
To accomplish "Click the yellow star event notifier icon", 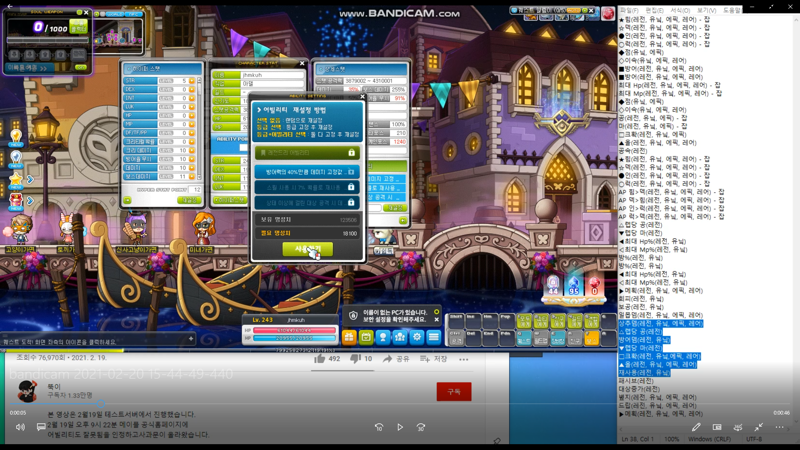I will (x=16, y=180).
